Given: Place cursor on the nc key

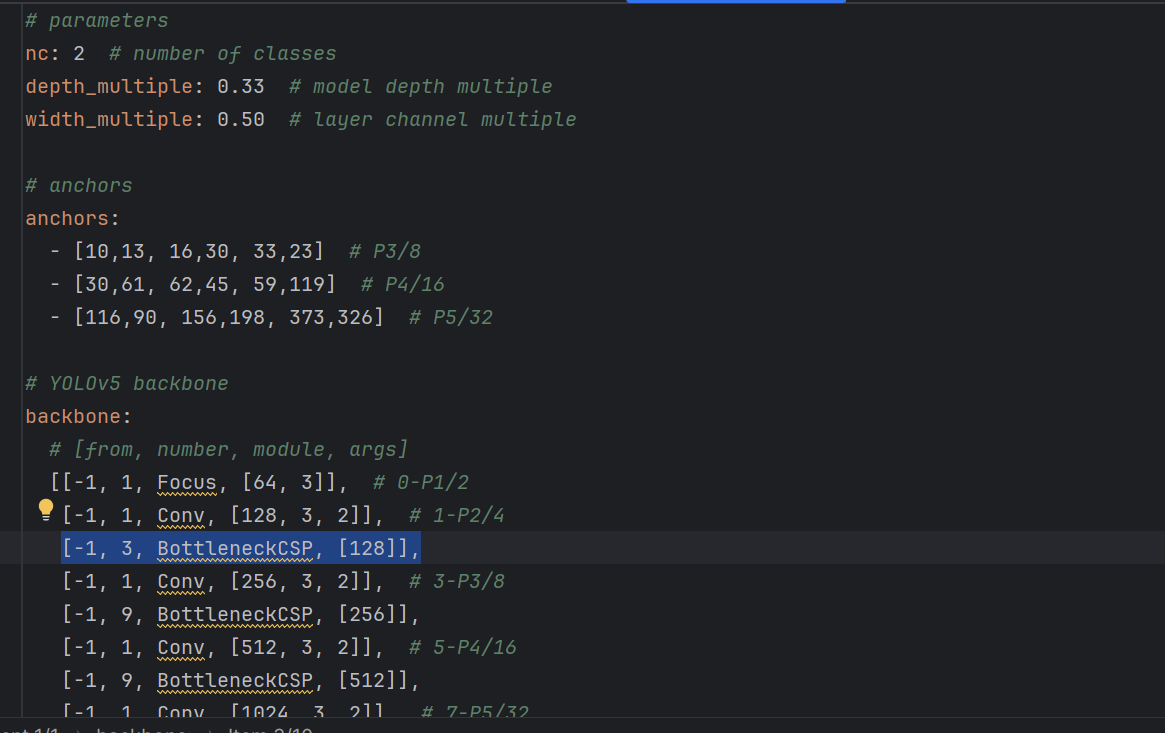Looking at the screenshot, I should click(x=37, y=53).
